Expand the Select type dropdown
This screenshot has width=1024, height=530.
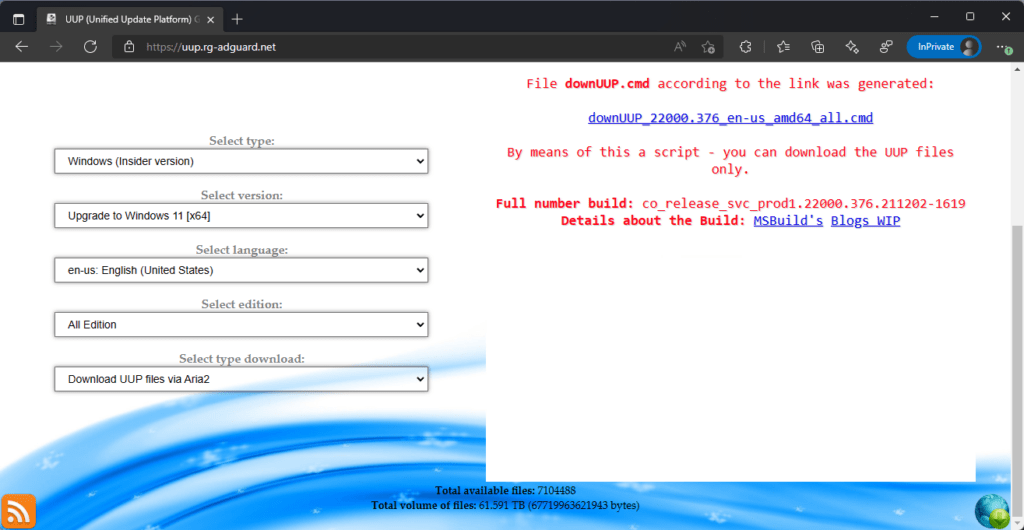pos(241,161)
